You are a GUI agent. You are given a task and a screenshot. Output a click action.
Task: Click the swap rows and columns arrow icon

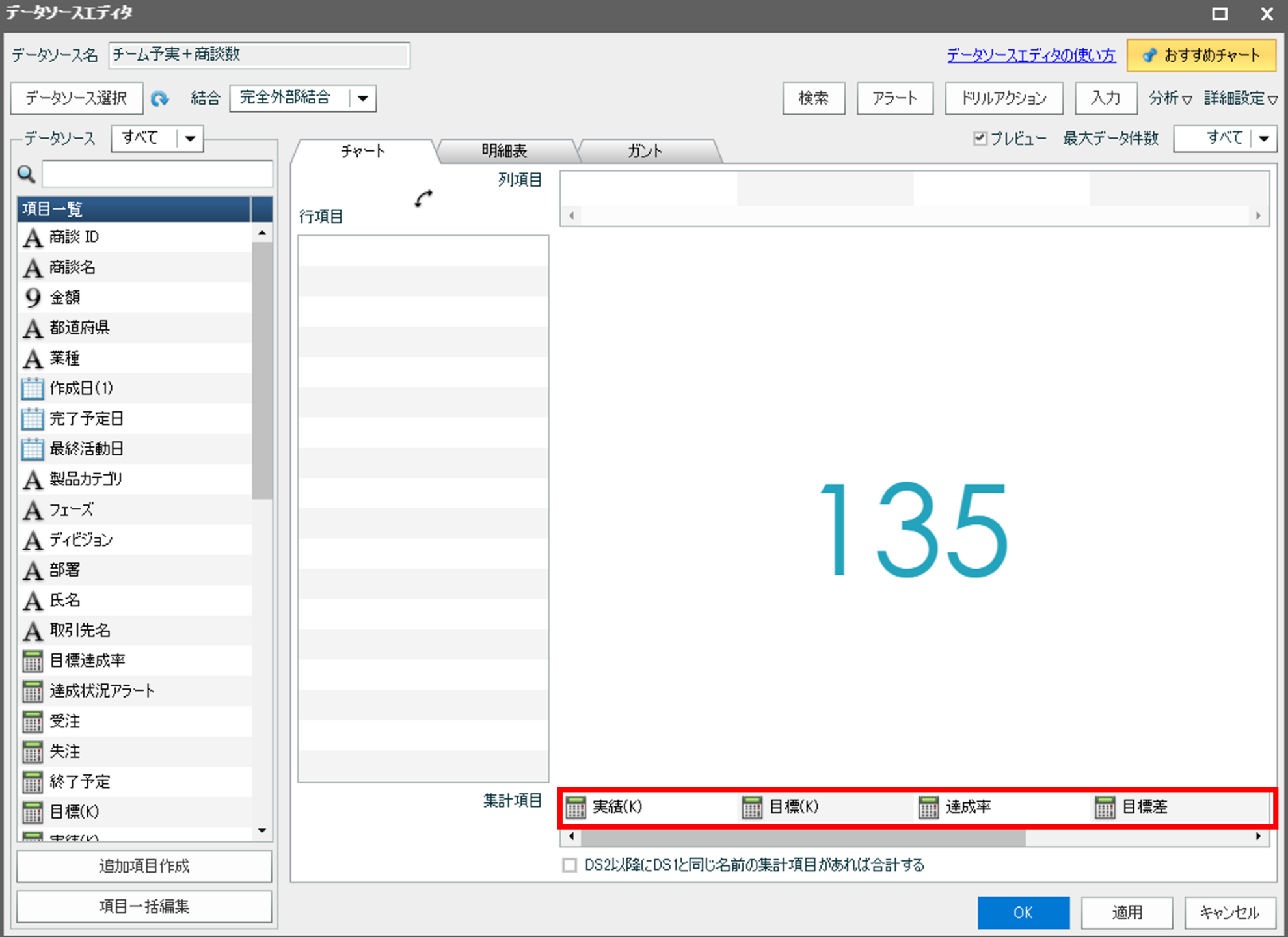[x=423, y=198]
